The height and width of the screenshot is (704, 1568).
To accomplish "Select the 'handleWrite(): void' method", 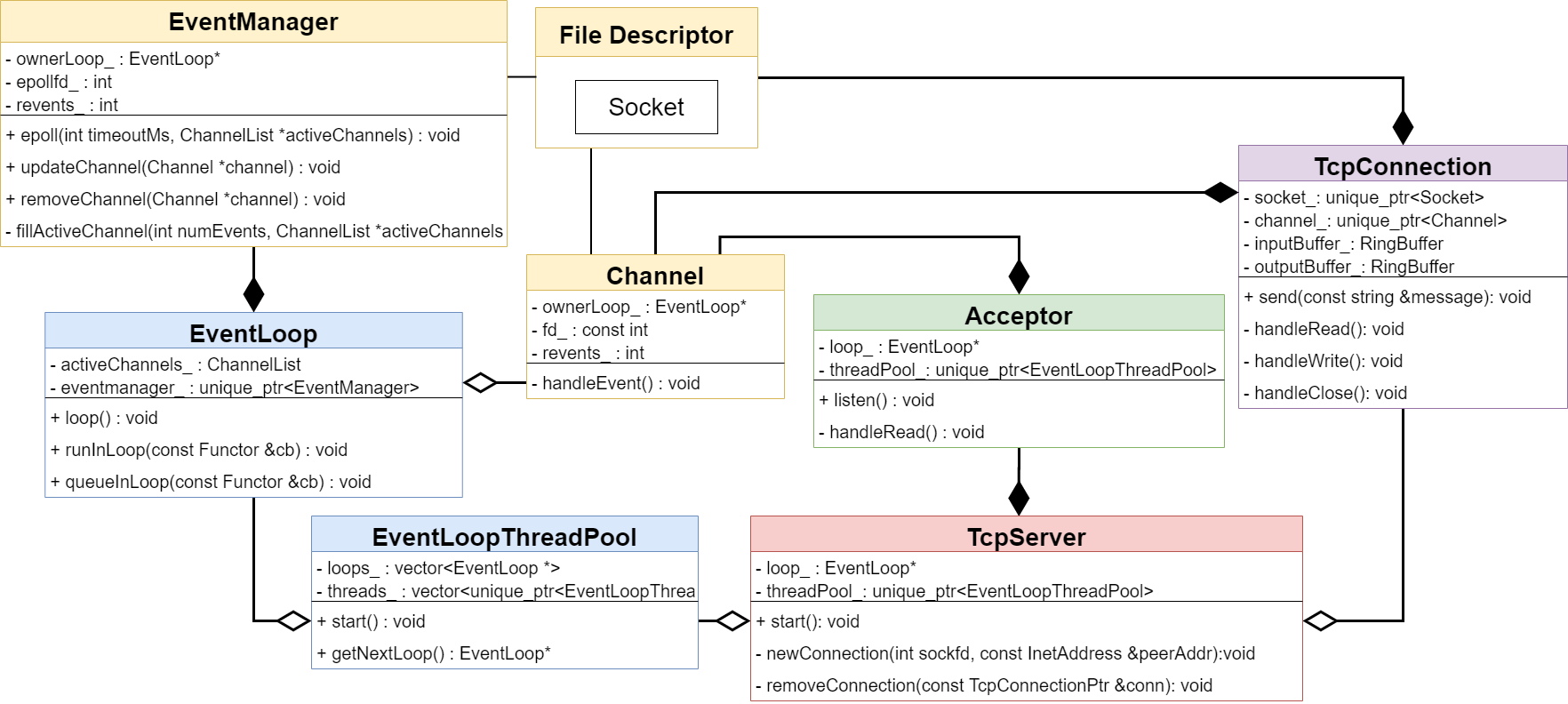I will [x=1323, y=362].
